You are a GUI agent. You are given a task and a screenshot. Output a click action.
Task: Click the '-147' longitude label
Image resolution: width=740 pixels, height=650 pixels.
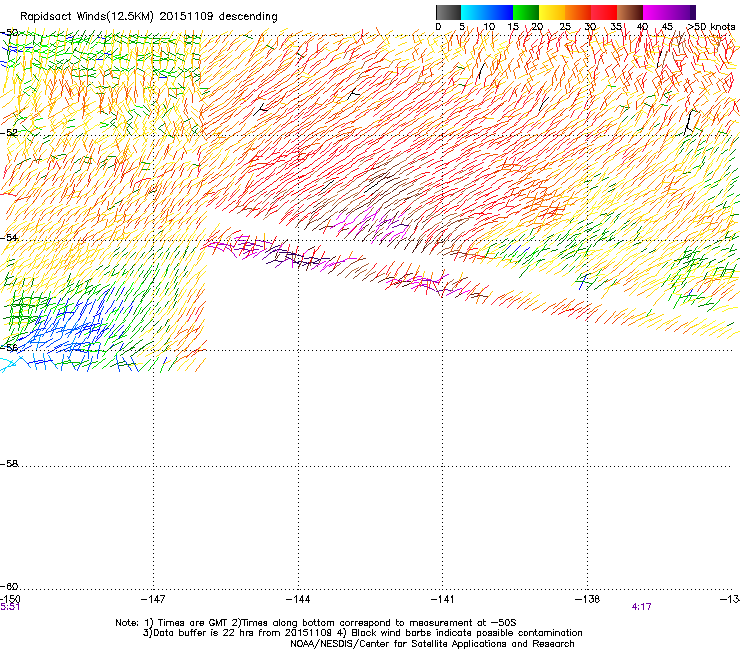pyautogui.click(x=153, y=599)
